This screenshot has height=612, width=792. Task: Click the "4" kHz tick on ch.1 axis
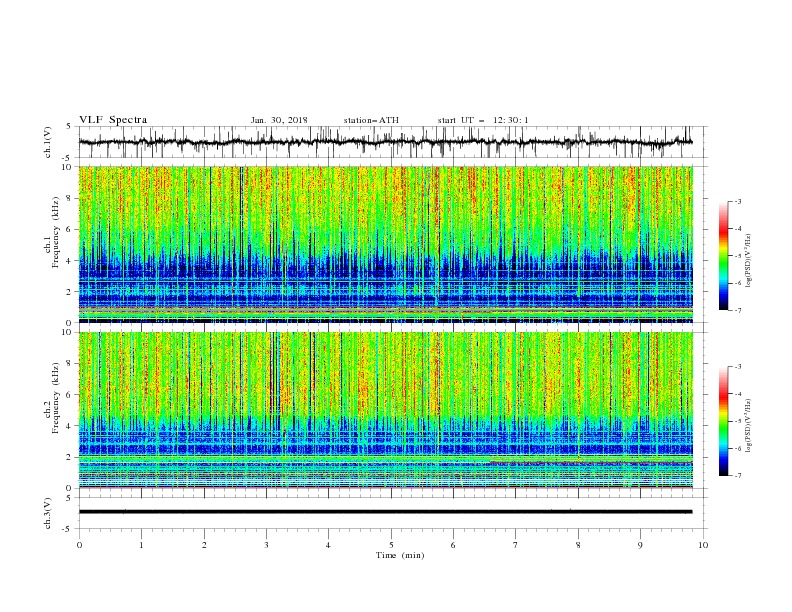click(70, 261)
